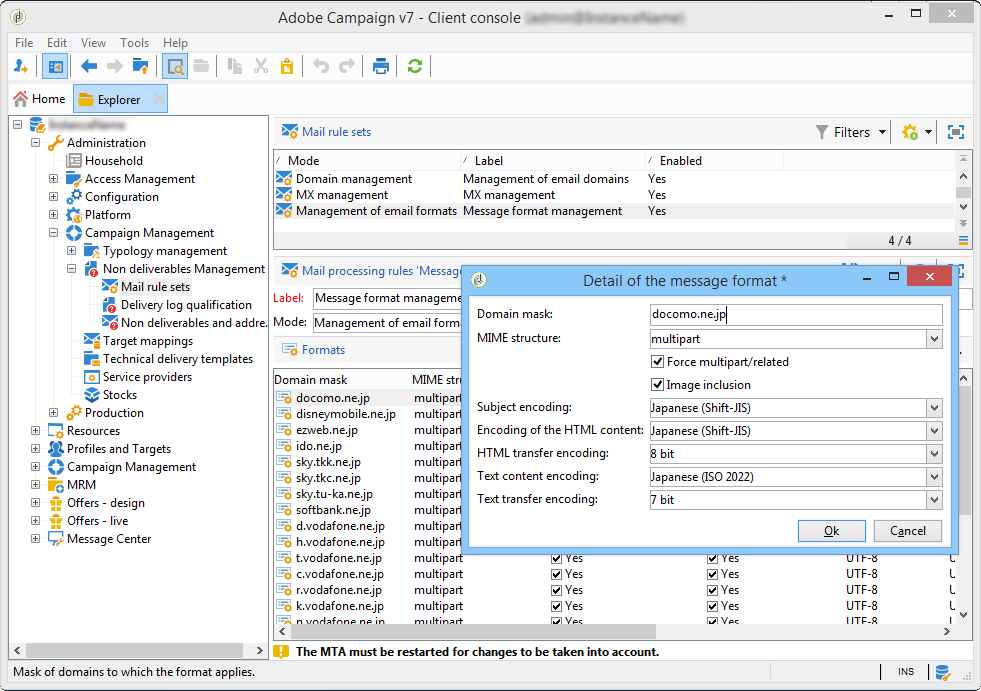This screenshot has width=981, height=691.
Task: Toggle second Yes checkbox in k.vodafone.ne.jp row
Action: [712, 607]
